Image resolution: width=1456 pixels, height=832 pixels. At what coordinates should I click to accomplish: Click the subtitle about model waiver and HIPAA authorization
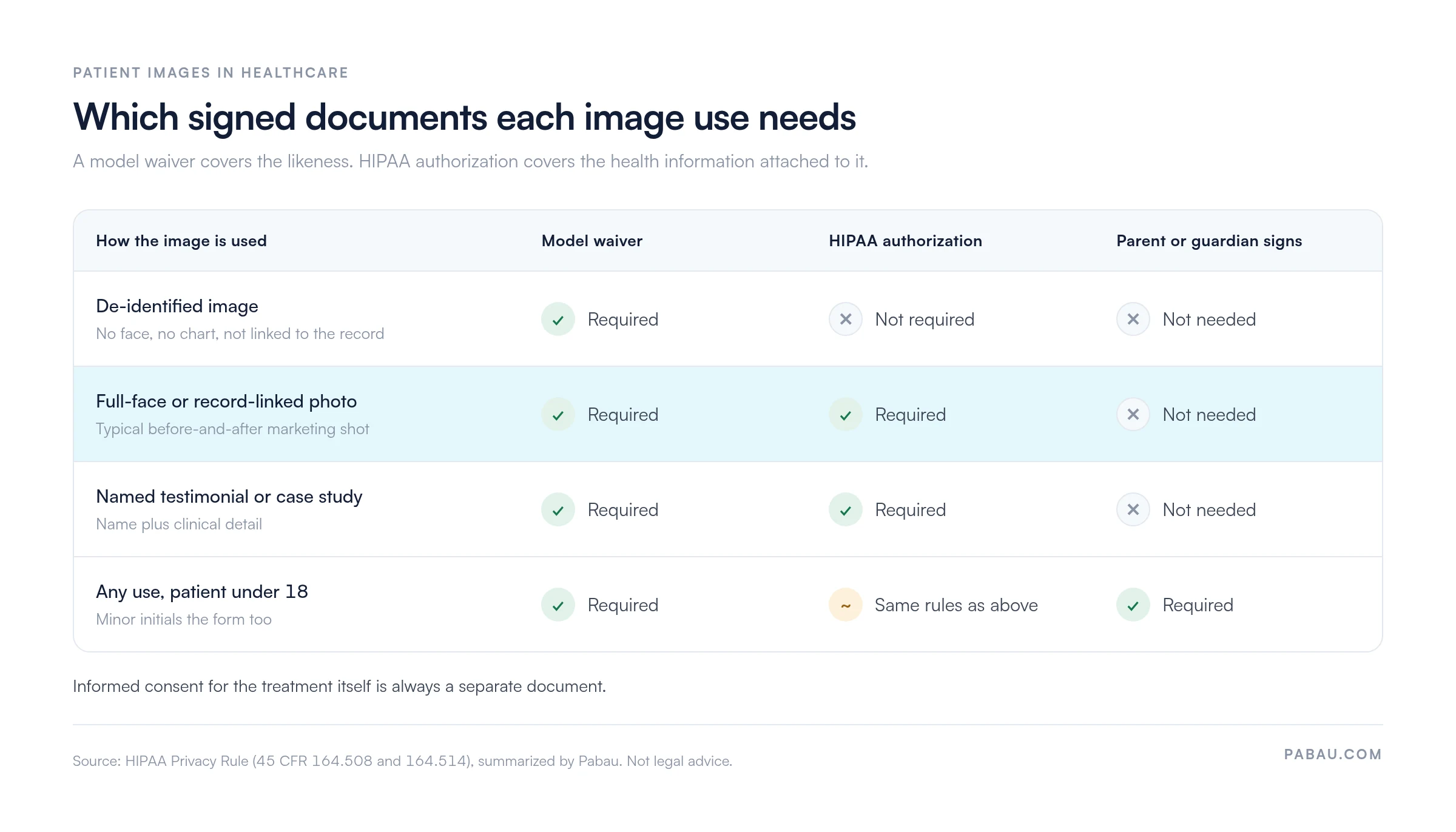(x=471, y=161)
